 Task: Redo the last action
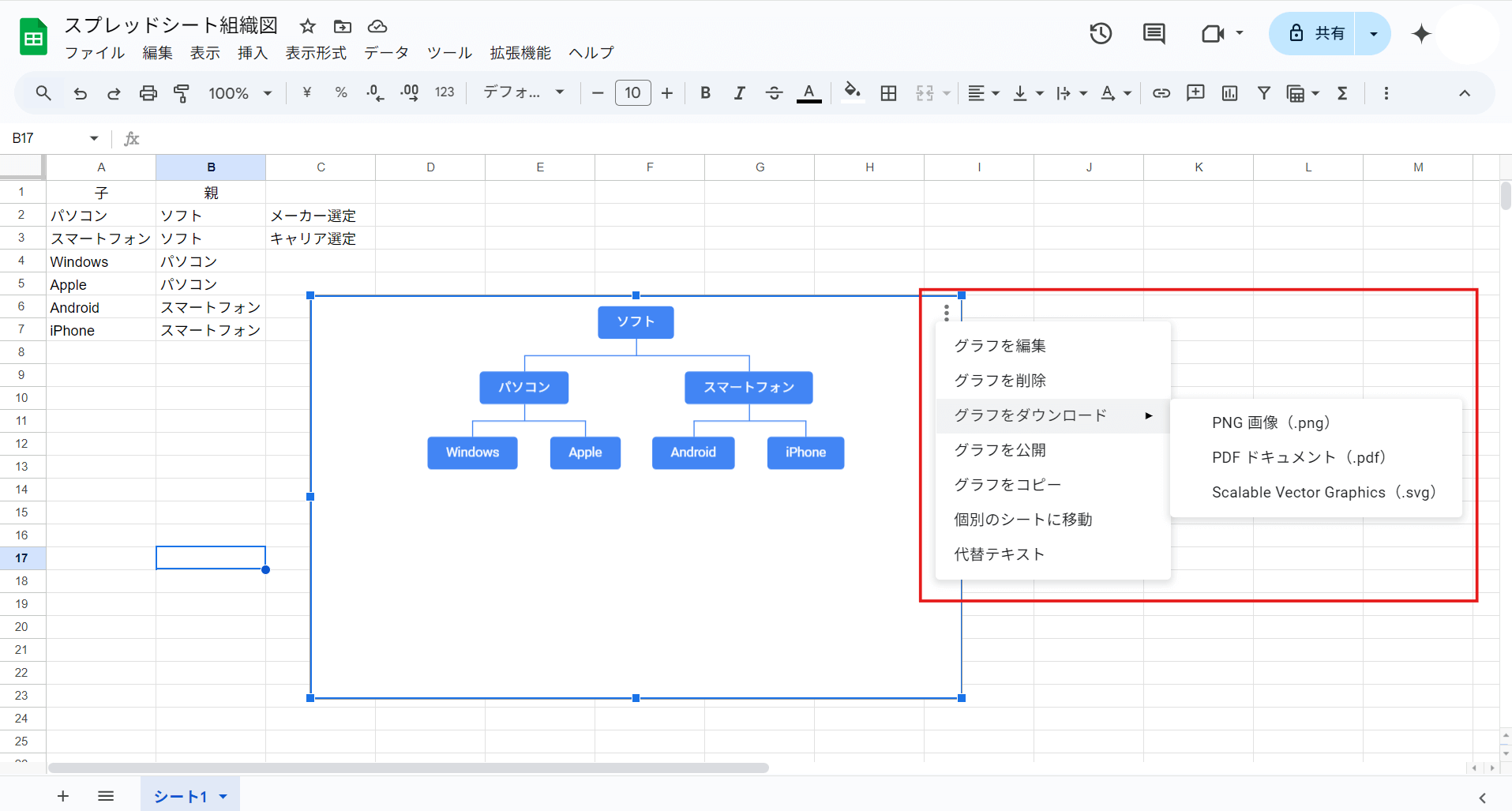coord(114,93)
